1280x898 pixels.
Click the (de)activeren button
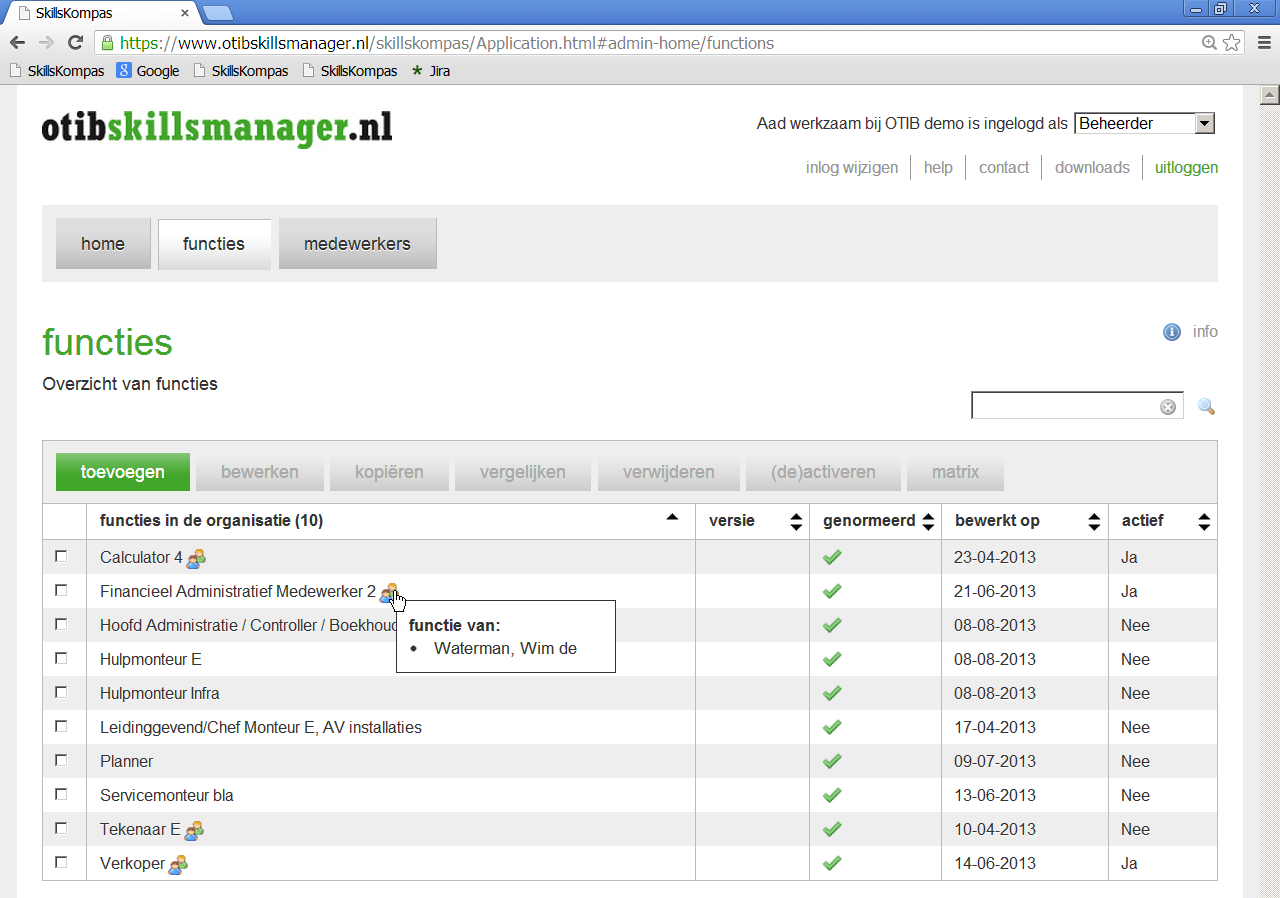coord(823,472)
